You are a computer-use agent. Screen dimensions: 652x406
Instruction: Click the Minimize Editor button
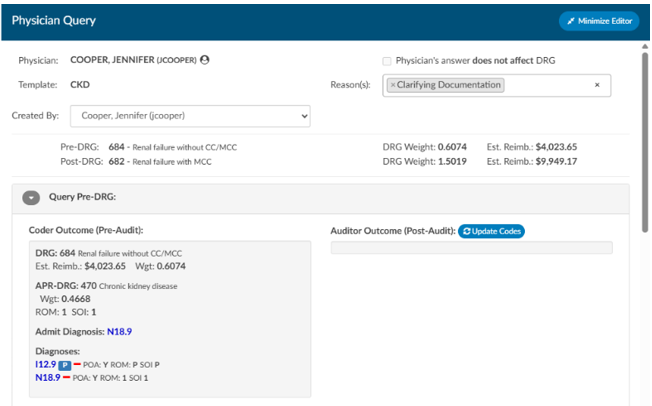tap(599, 21)
